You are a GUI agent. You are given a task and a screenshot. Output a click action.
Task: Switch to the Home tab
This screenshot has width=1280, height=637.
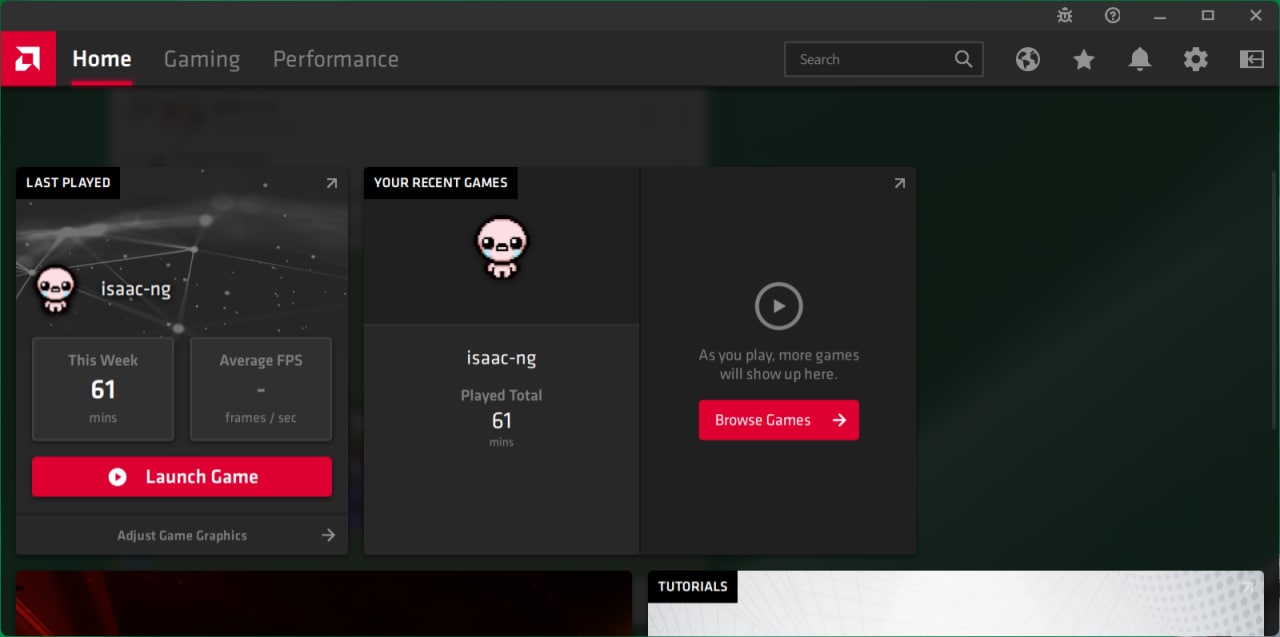pyautogui.click(x=101, y=59)
